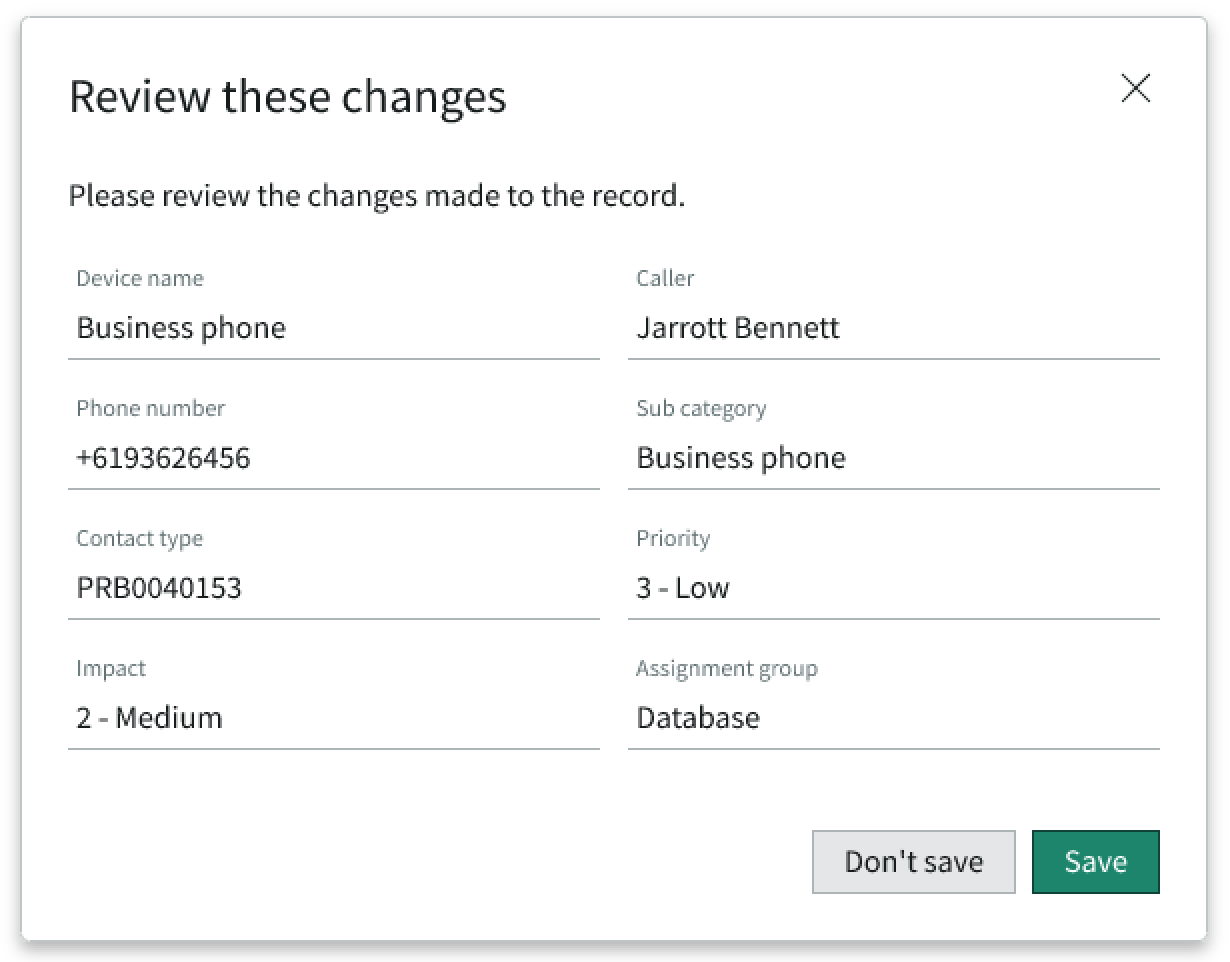Screen dimensions: 1230x962
Task: Click the Impact label
Action: coord(111,668)
